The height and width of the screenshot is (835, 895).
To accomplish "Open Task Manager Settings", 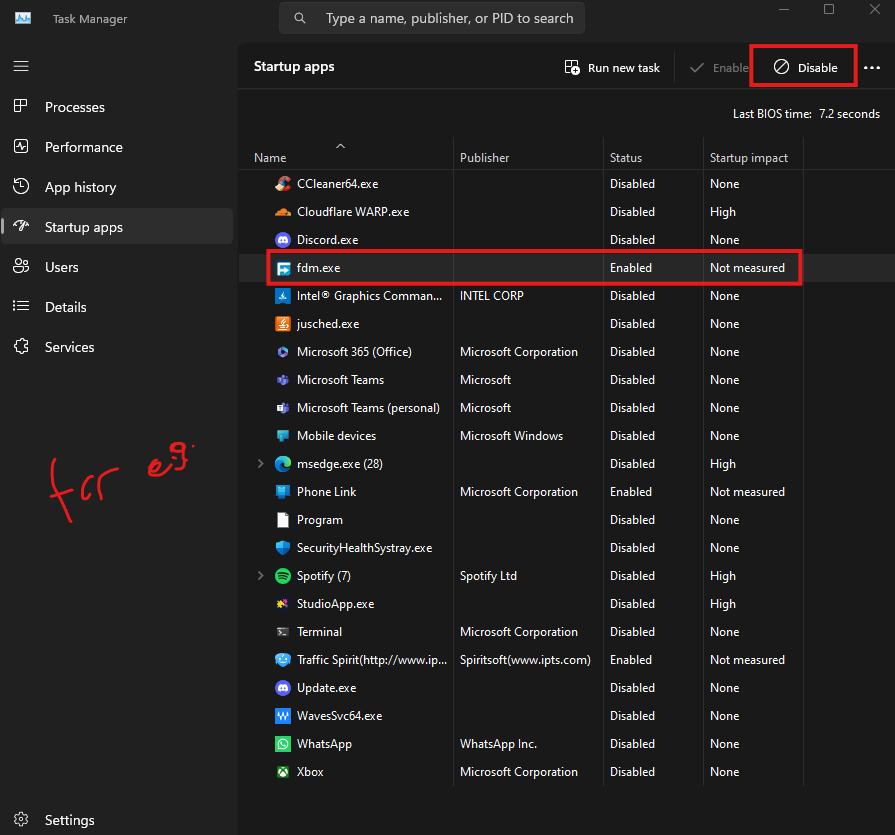I will (117, 820).
